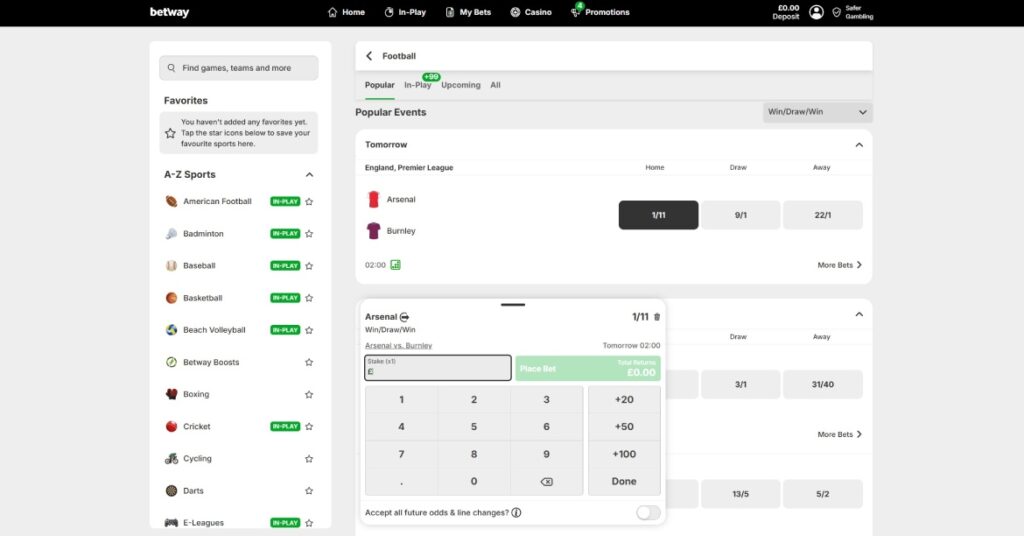Open More Bets for Arsenal vs Burnley

[840, 265]
